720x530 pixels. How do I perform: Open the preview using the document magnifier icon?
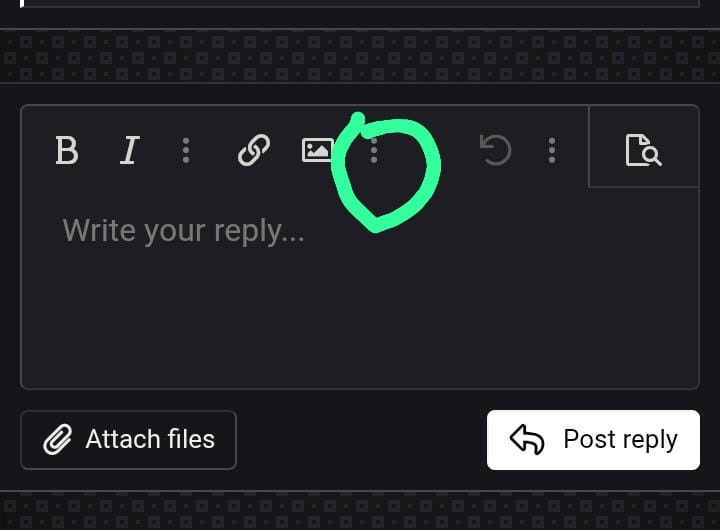click(644, 150)
